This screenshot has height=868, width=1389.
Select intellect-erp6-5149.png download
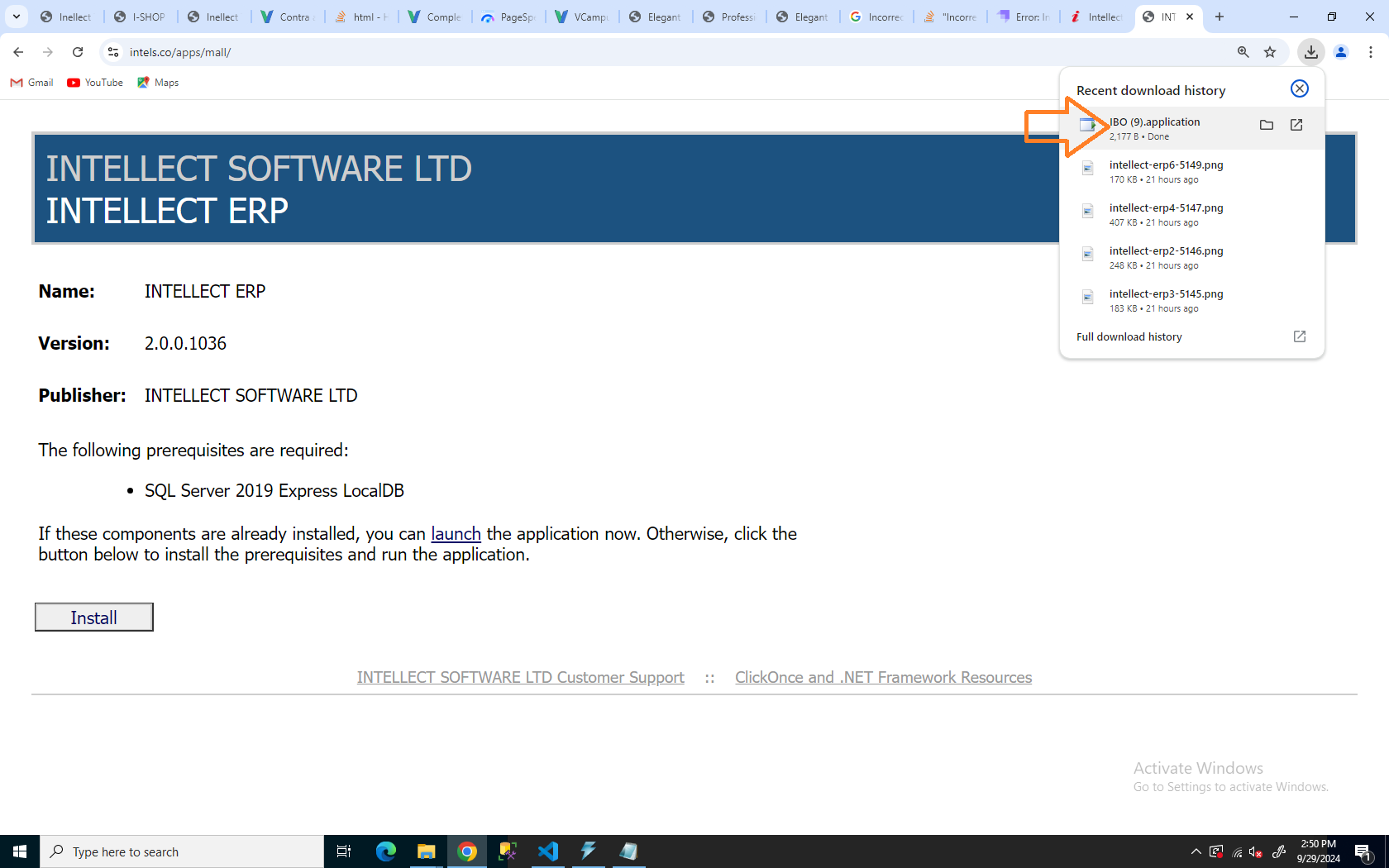point(1192,171)
